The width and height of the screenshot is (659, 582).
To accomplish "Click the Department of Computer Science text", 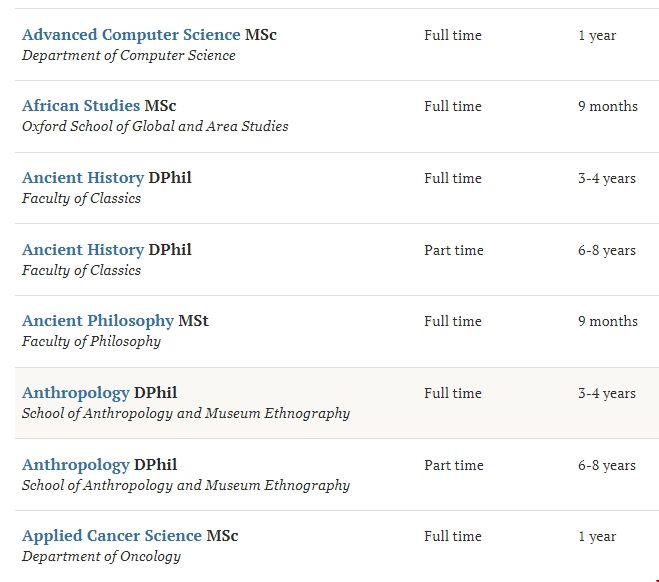I will [129, 56].
